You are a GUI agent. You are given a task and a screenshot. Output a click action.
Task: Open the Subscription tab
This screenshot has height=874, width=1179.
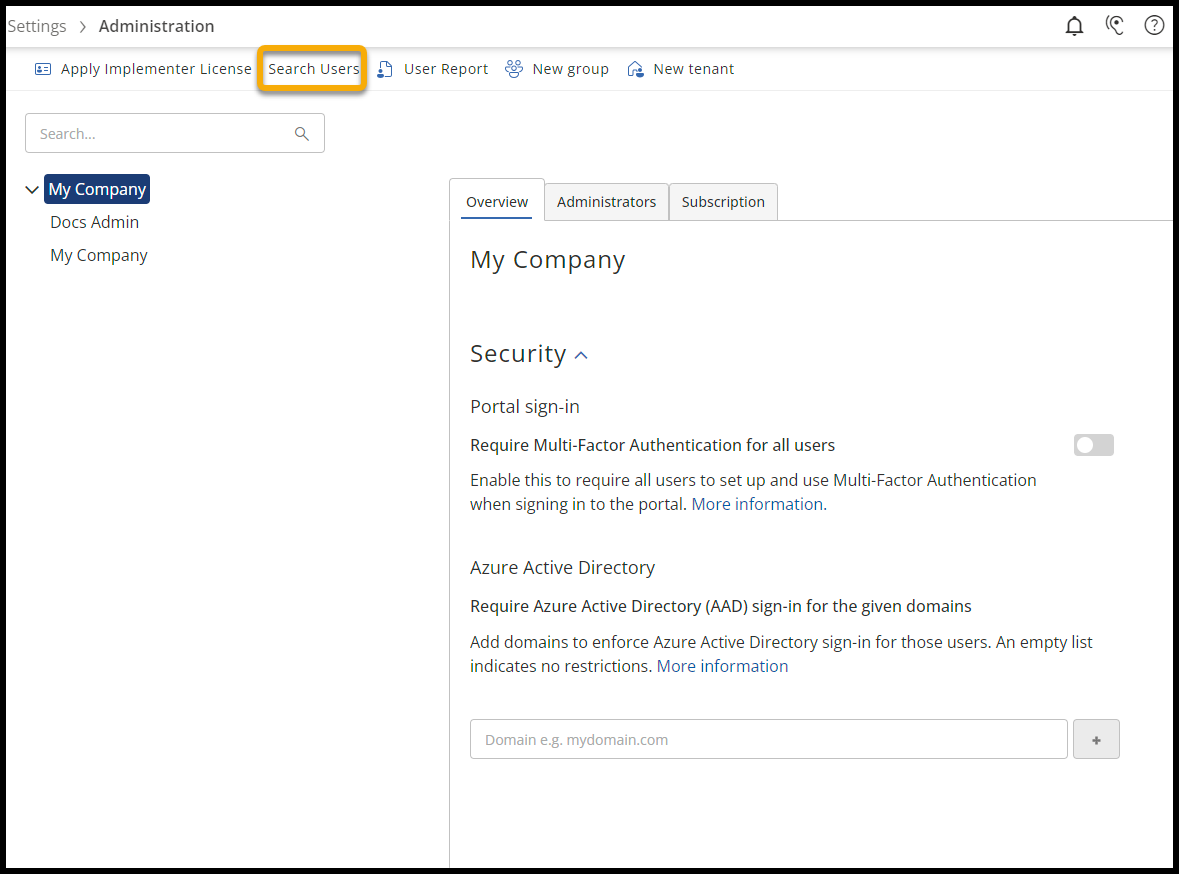pos(723,202)
